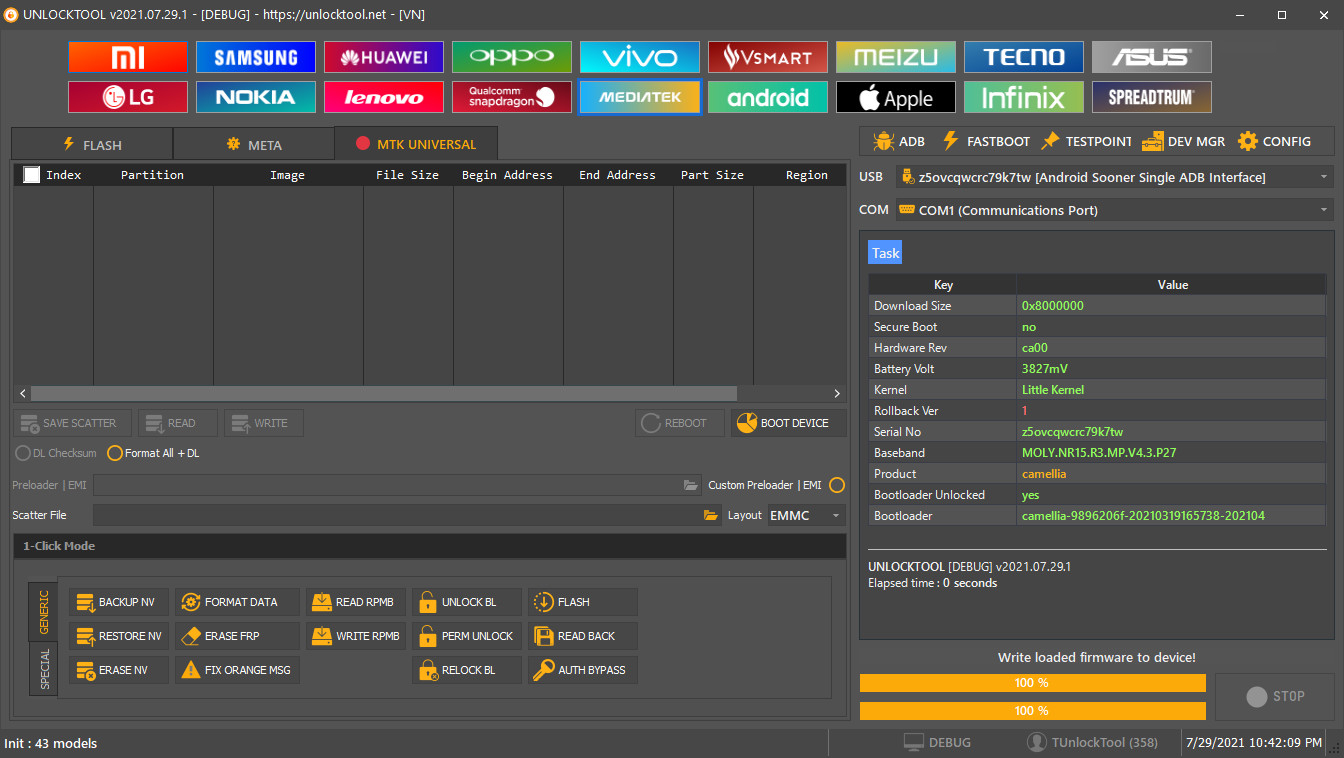This screenshot has height=758, width=1344.
Task: Open the Huawei brand tile
Action: (x=384, y=57)
